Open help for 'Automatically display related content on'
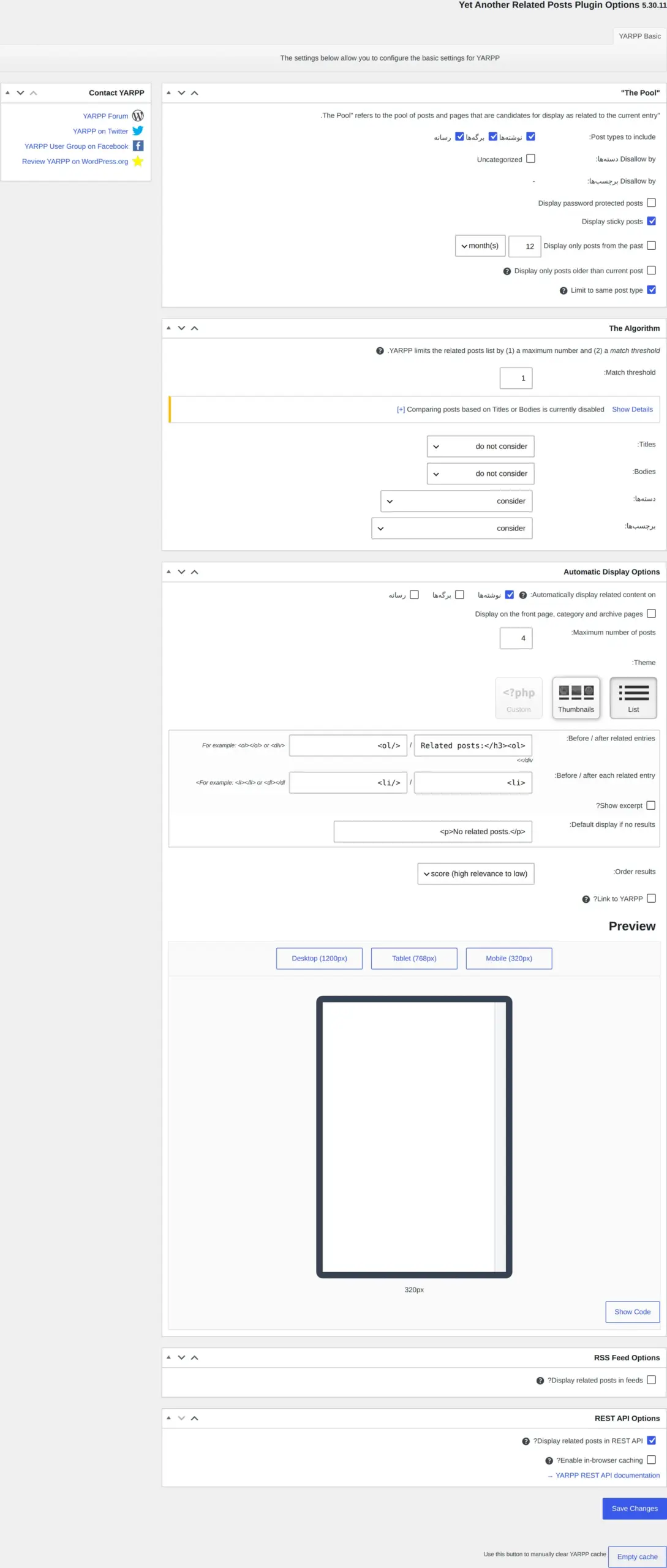This screenshot has width=667, height=1568. (523, 595)
